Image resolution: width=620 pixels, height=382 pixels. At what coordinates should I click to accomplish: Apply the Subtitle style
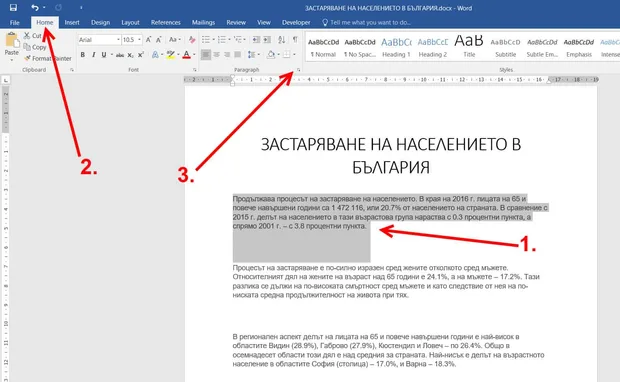coord(505,47)
